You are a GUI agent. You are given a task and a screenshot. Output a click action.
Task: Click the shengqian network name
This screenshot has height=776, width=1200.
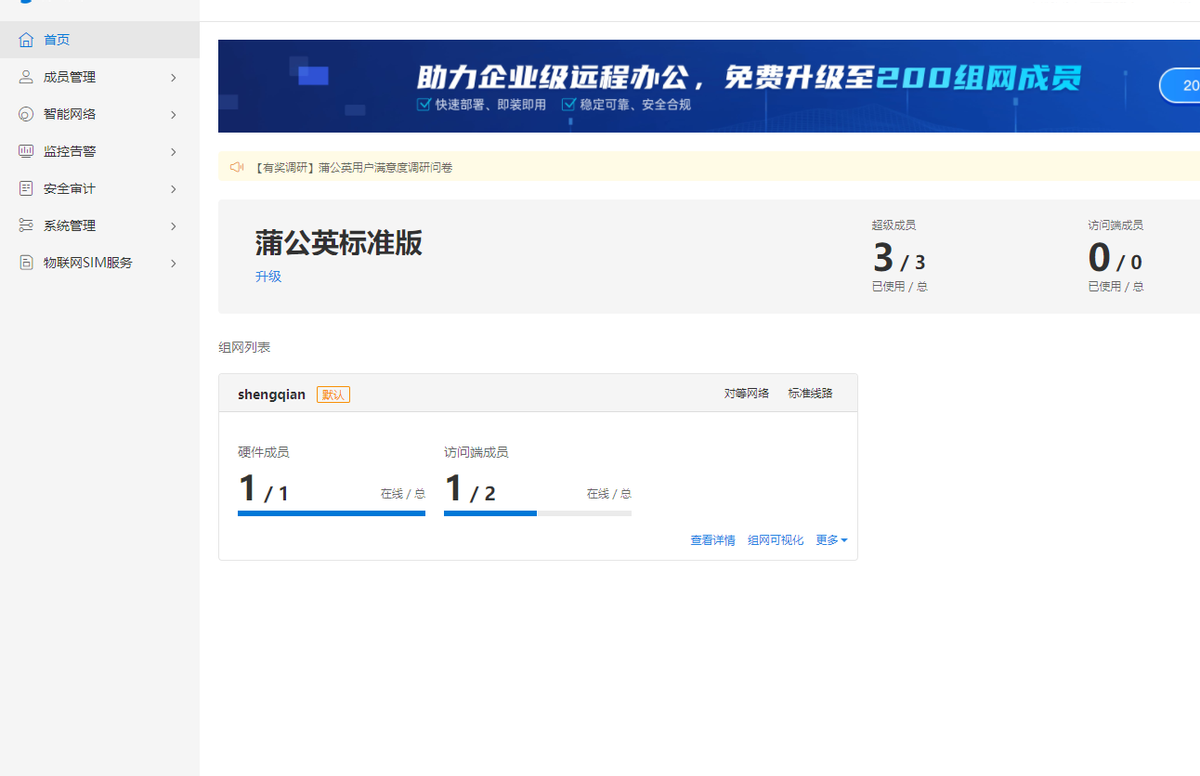272,394
